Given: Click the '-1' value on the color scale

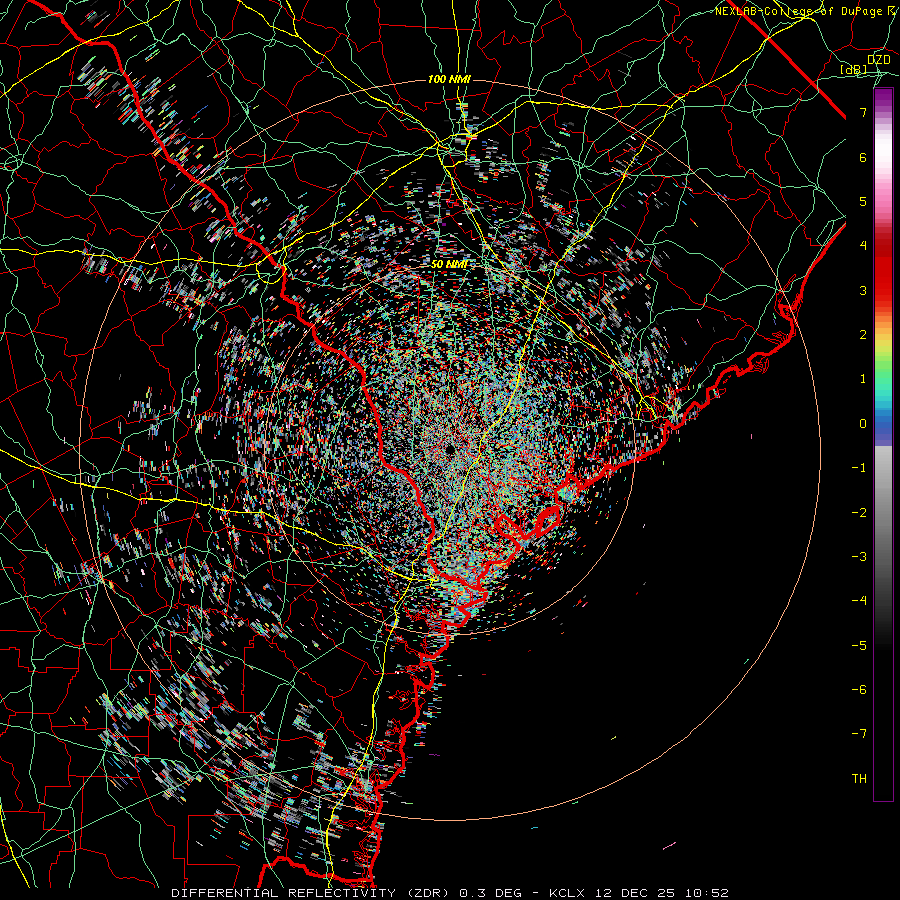Looking at the screenshot, I should click(859, 468).
